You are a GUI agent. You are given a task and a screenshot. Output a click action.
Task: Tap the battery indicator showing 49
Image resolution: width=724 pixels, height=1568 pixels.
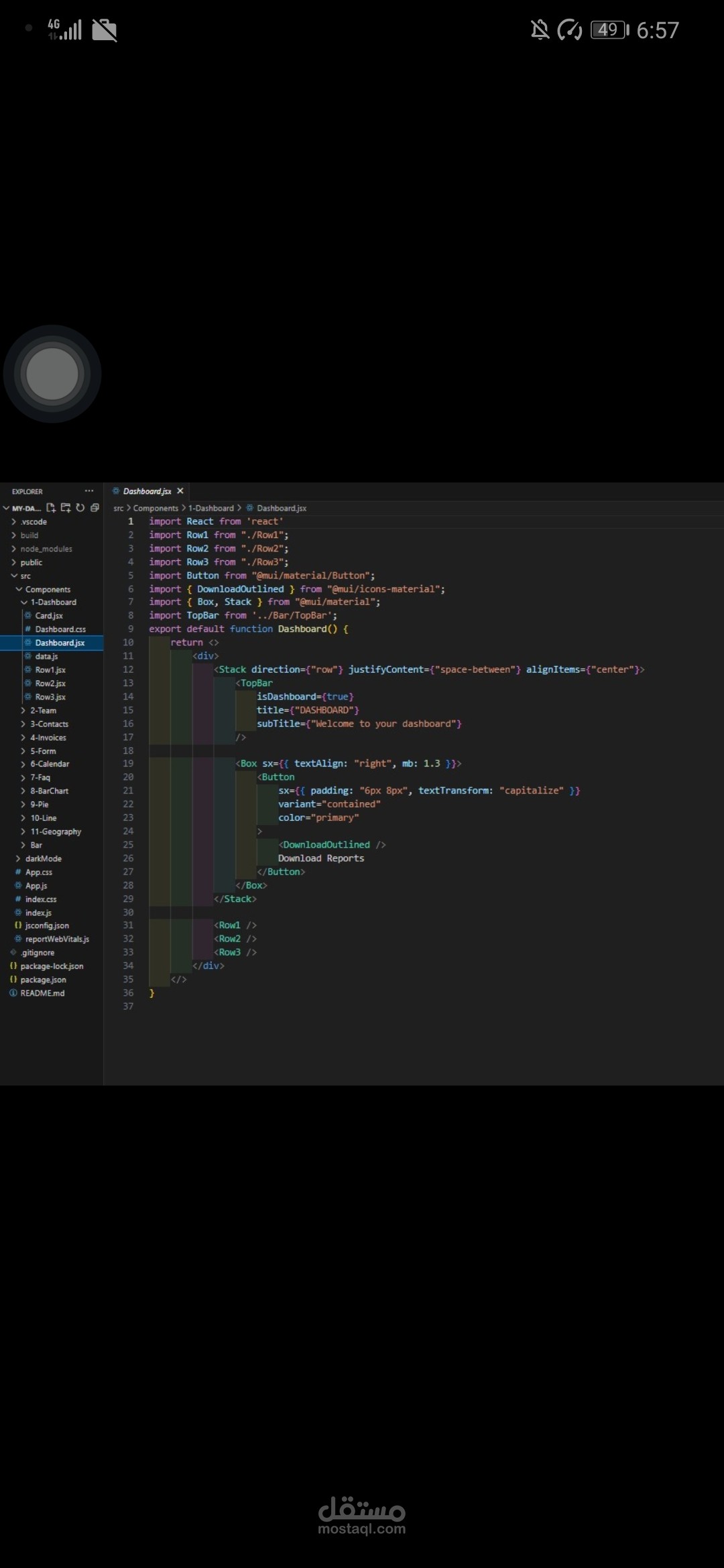coord(609,29)
